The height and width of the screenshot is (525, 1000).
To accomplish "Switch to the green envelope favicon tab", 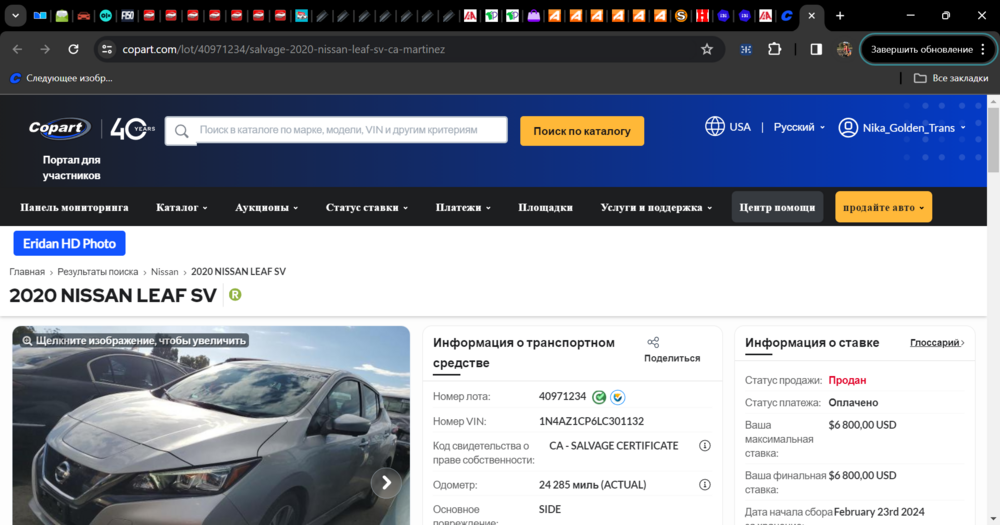I will coord(62,16).
